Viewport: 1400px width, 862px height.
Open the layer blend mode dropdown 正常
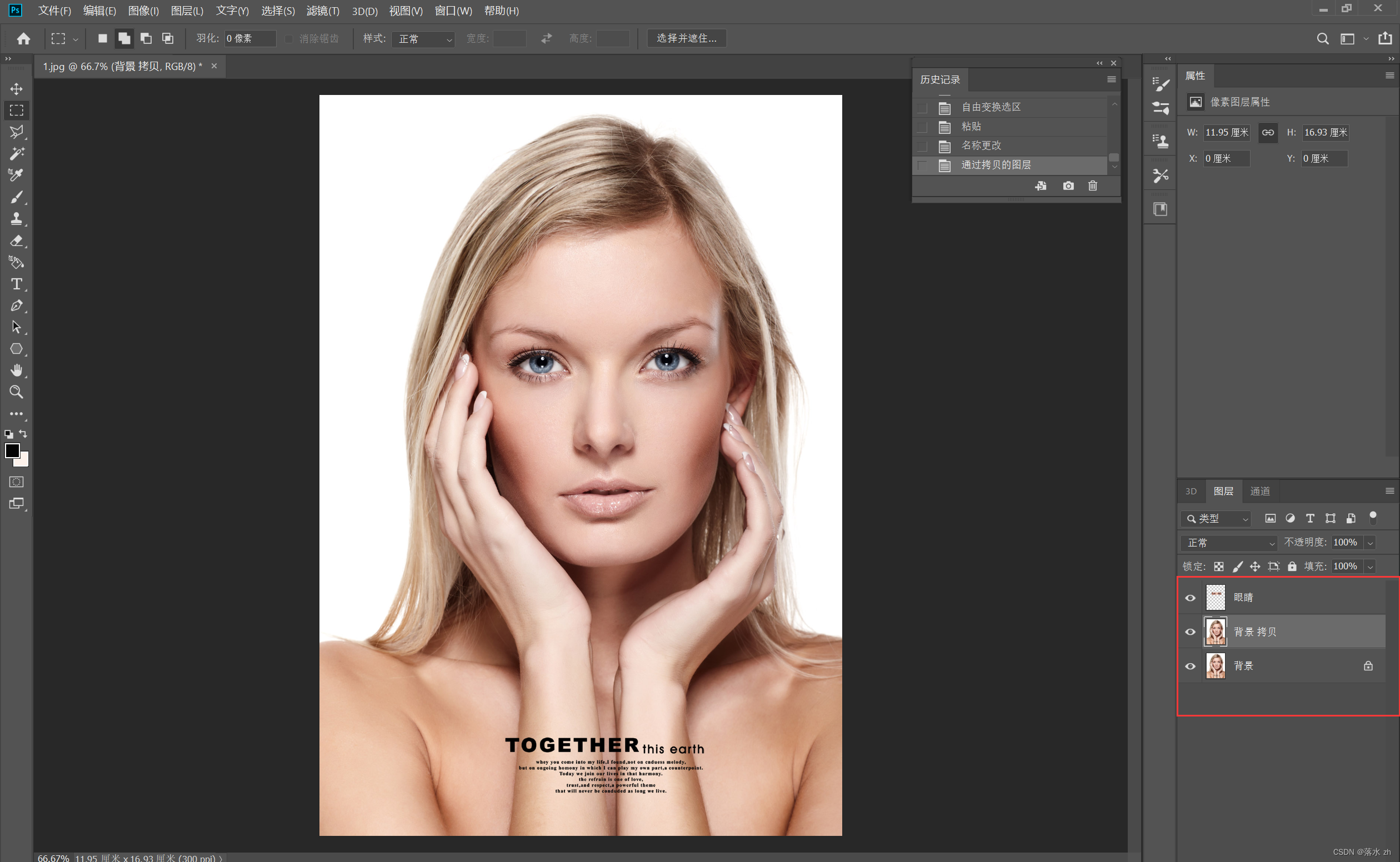point(1230,543)
